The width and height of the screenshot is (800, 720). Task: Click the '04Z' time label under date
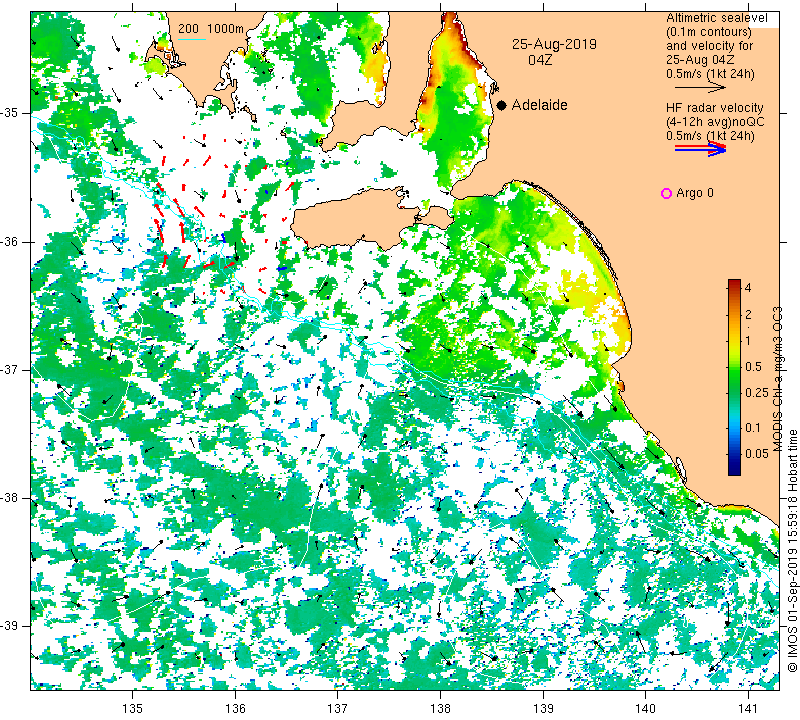click(540, 60)
